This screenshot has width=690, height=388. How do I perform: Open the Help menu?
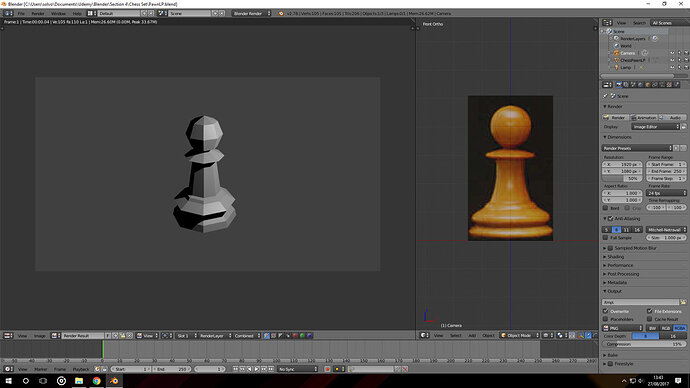coord(77,14)
